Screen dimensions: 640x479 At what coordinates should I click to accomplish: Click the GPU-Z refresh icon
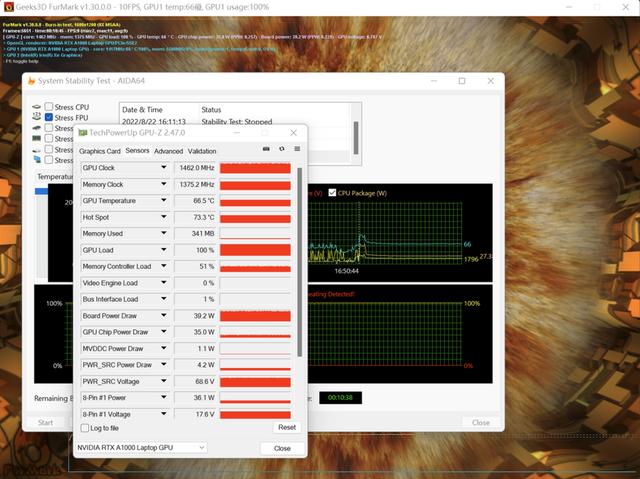[282, 149]
